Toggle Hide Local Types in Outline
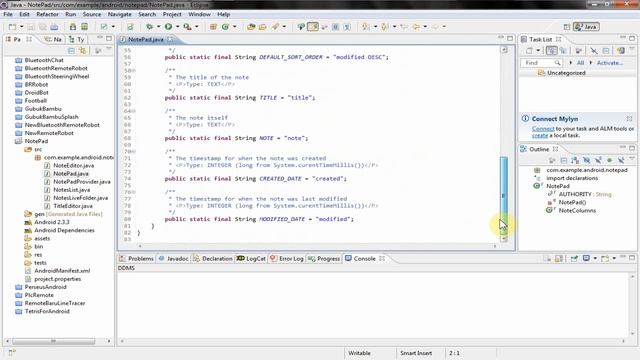Viewport: 640px width, 360px height. tap(621, 160)
